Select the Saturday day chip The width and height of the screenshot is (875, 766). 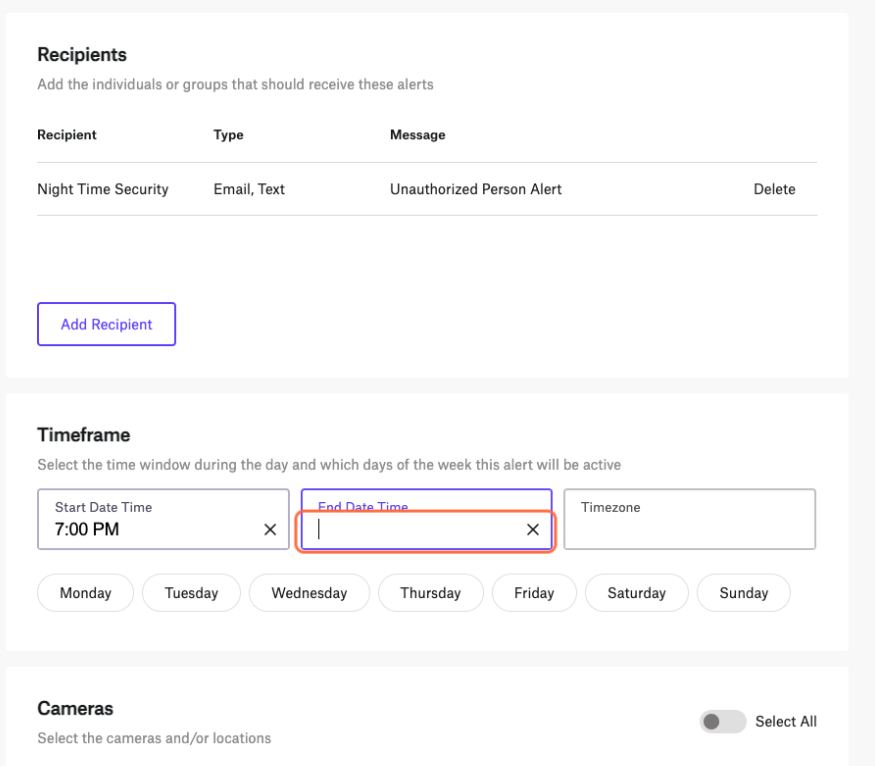(637, 592)
